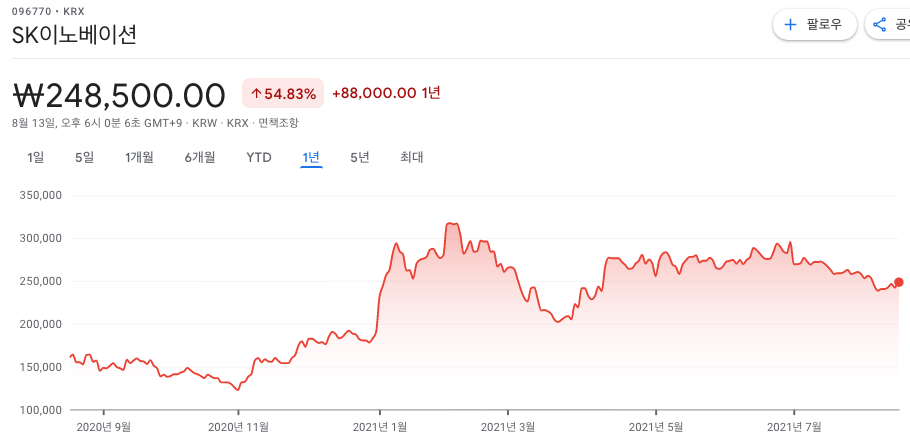
Task: Click the 2020년 9월 axis label
Action: click(x=104, y=427)
